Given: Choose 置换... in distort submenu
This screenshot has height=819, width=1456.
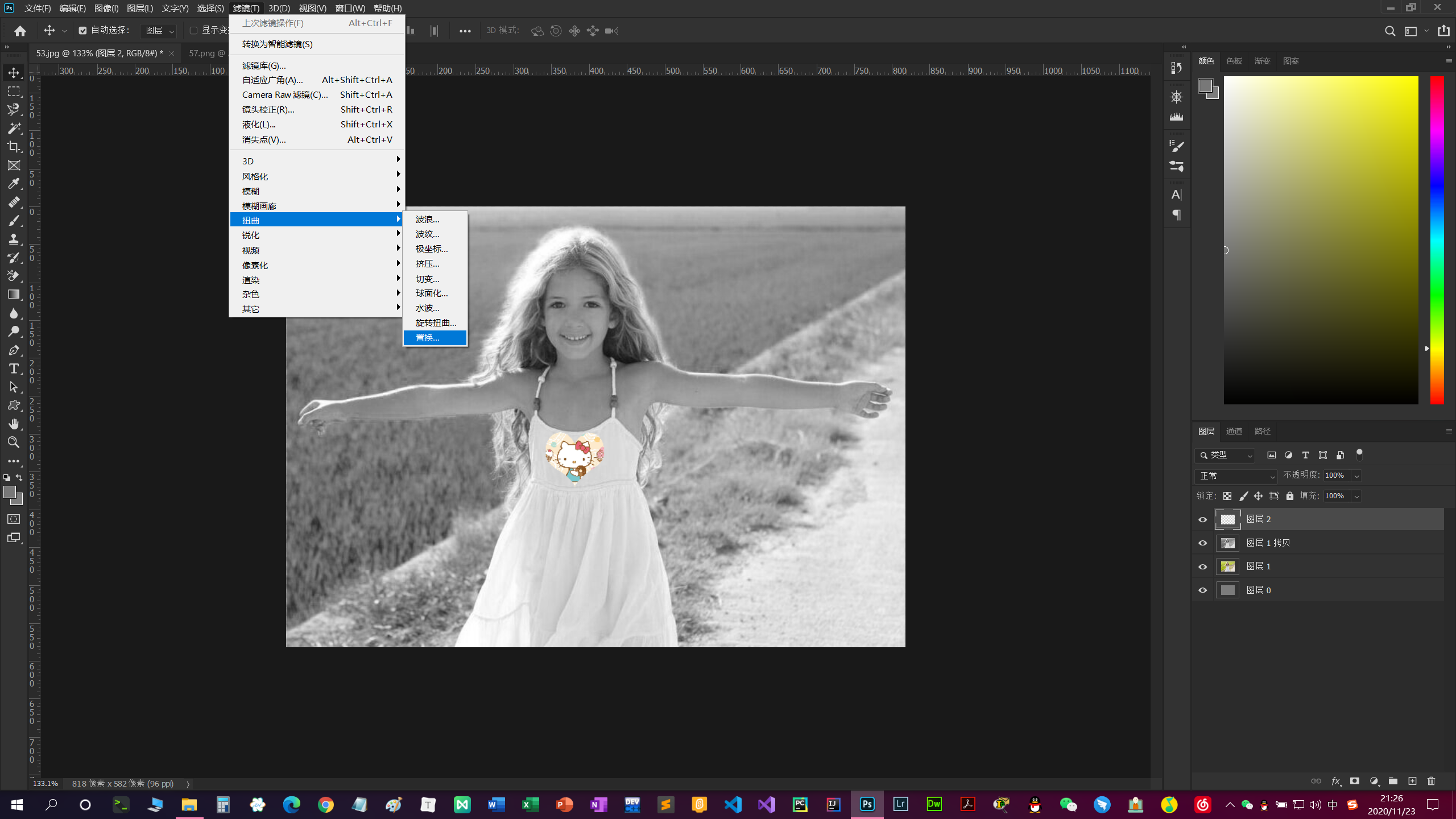Looking at the screenshot, I should pos(435,338).
